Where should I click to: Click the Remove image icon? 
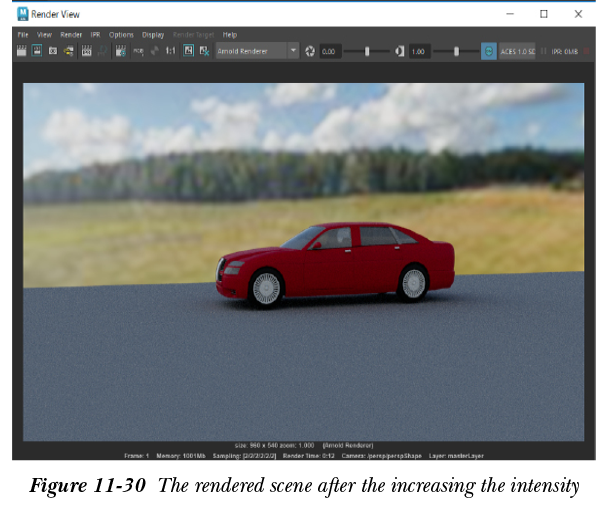tap(203, 51)
